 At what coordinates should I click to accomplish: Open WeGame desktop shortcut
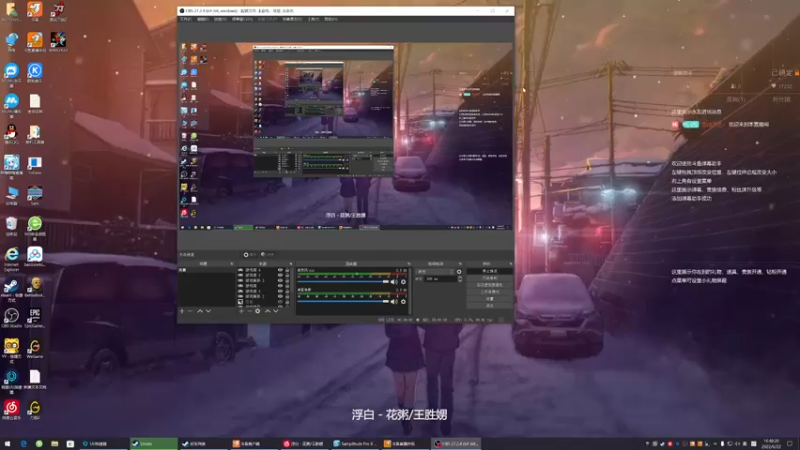[35, 348]
